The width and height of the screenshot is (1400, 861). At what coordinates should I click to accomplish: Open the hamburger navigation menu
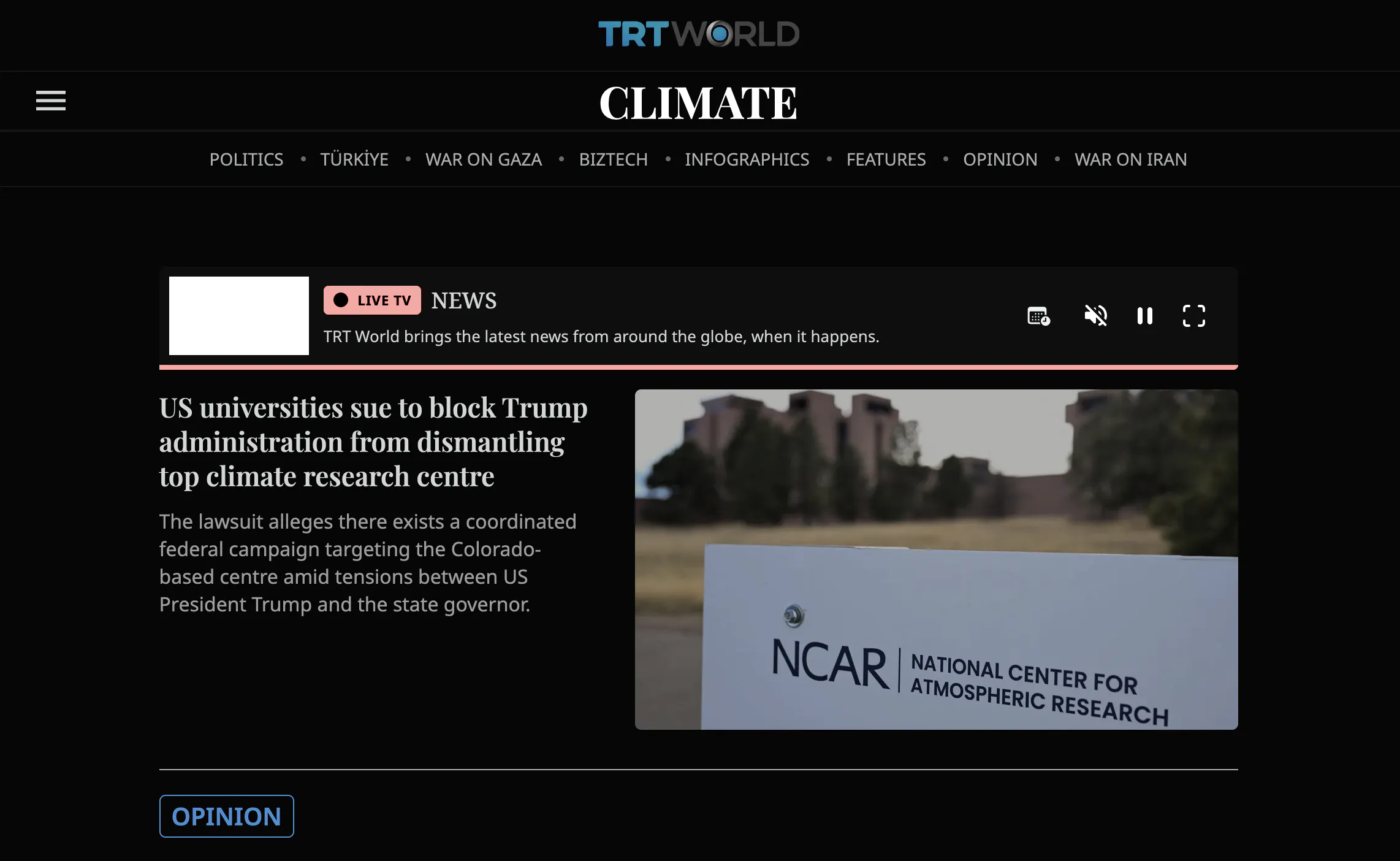pos(50,101)
